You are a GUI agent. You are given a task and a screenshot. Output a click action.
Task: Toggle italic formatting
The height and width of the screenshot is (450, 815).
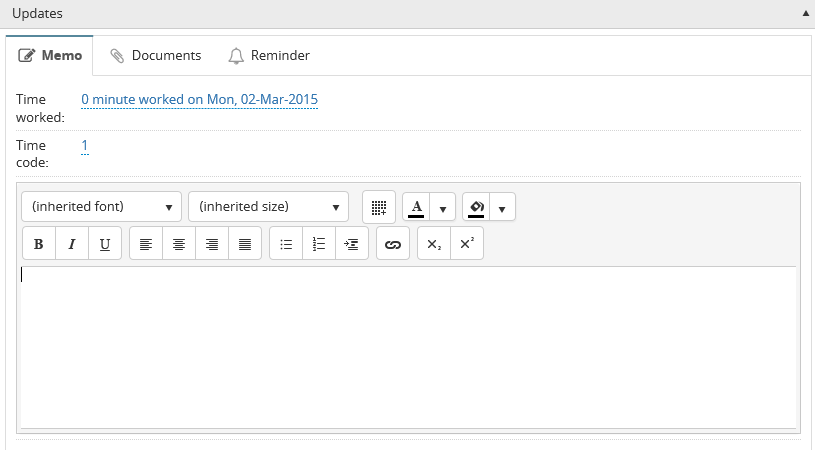72,244
